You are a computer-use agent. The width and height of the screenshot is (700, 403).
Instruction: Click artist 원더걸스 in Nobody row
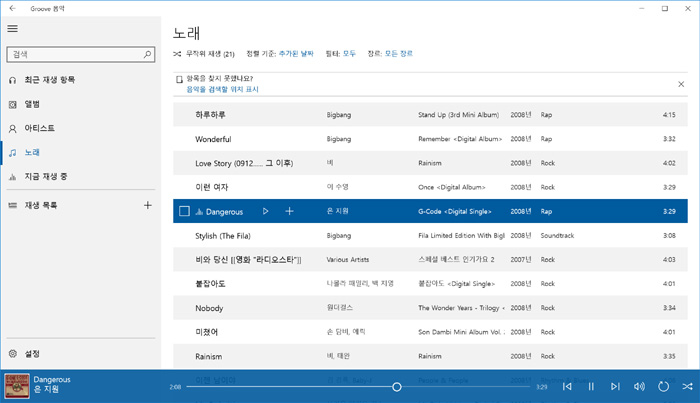coord(339,307)
